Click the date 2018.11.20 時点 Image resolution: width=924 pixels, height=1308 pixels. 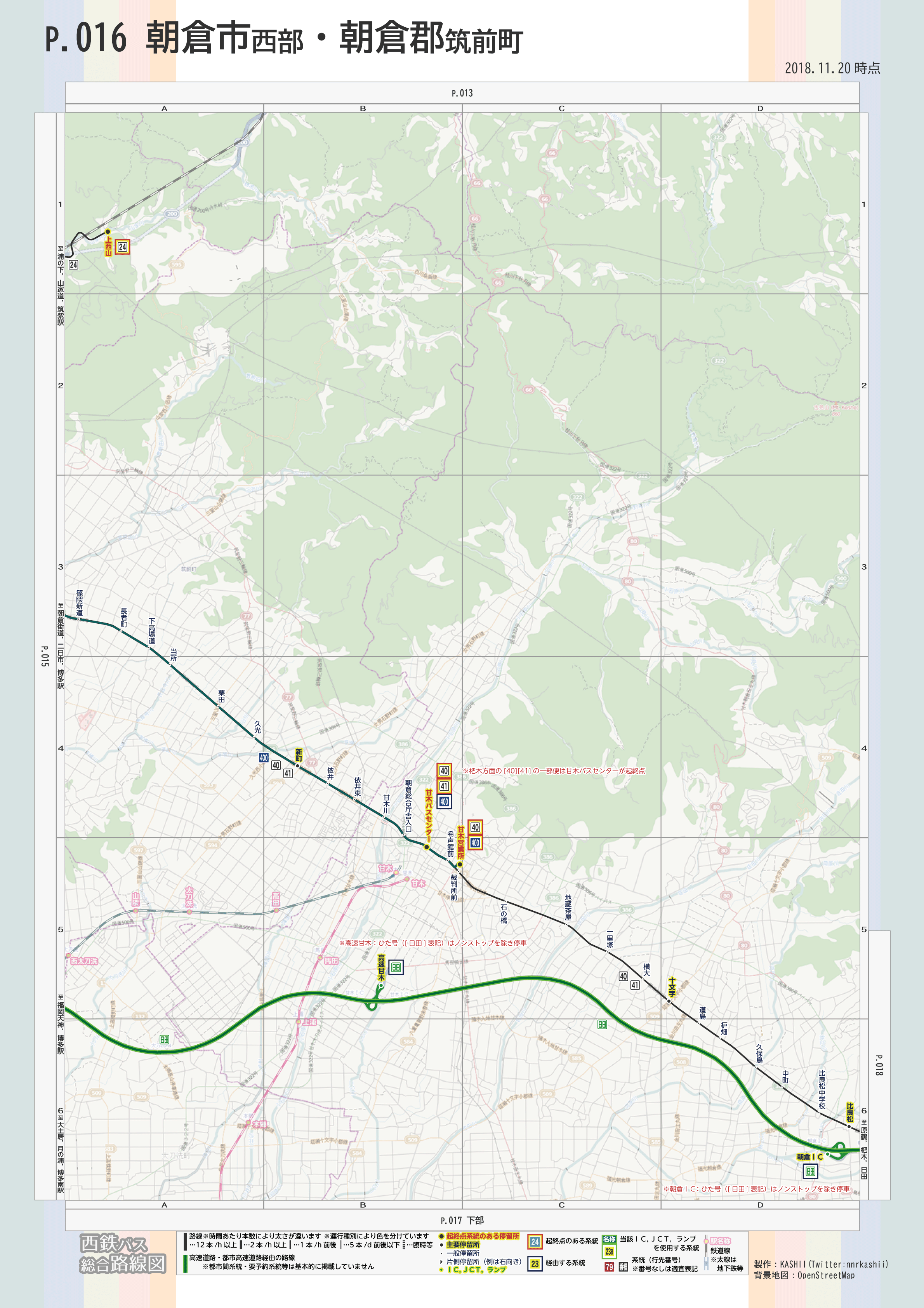point(832,68)
